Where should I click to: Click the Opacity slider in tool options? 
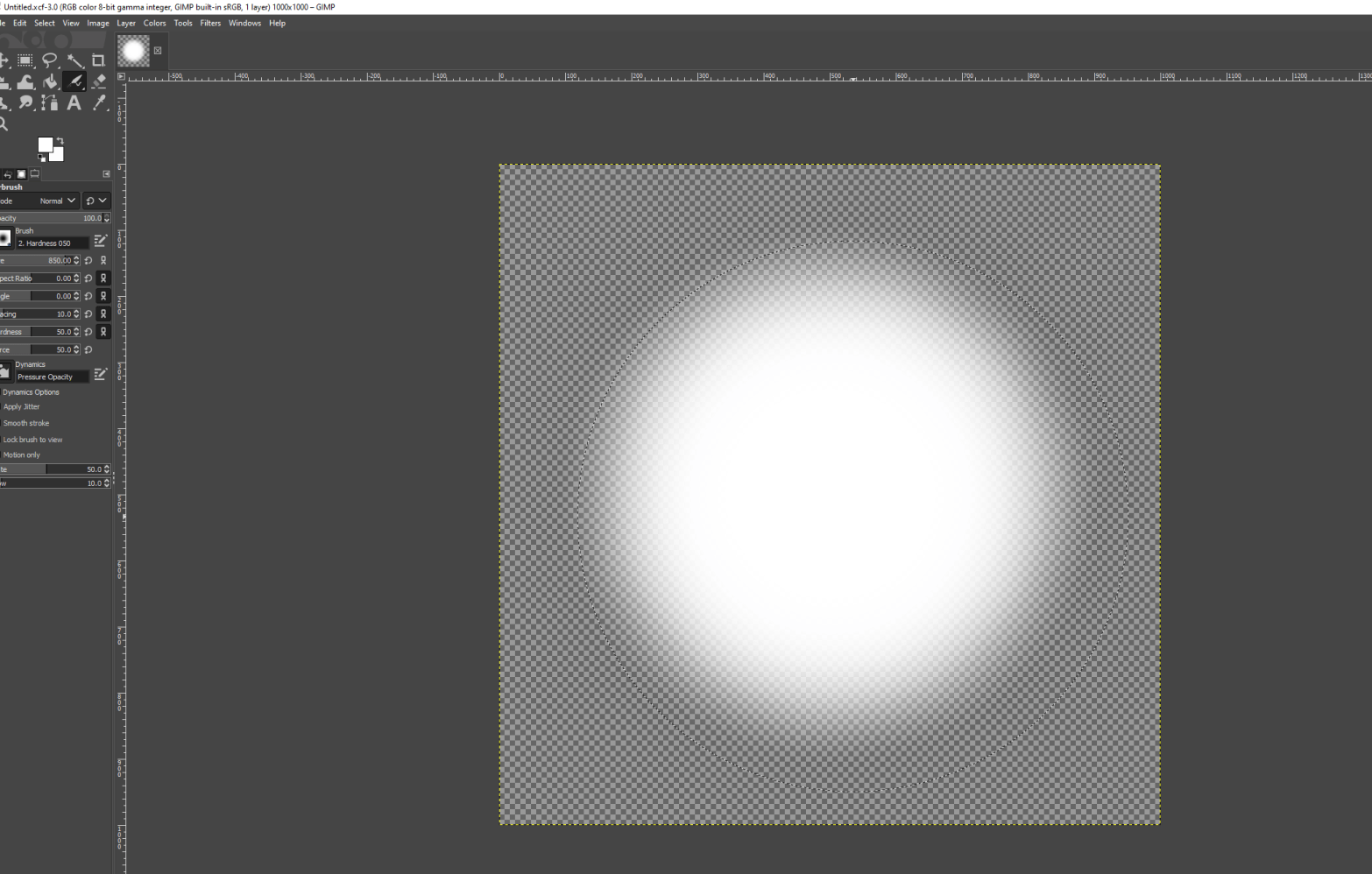[x=51, y=218]
